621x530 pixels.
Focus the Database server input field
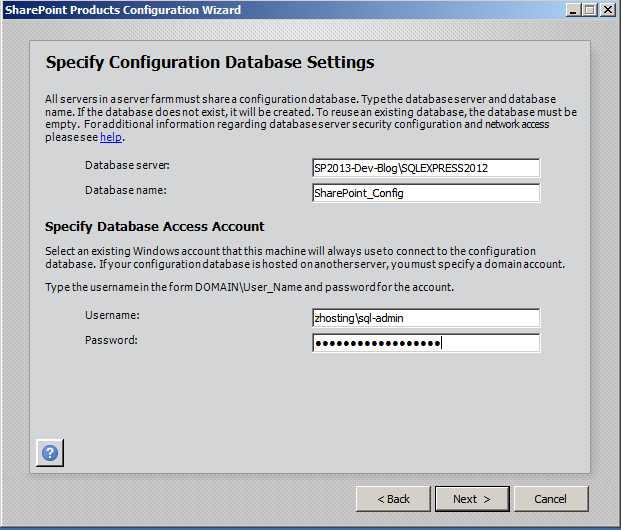click(426, 168)
